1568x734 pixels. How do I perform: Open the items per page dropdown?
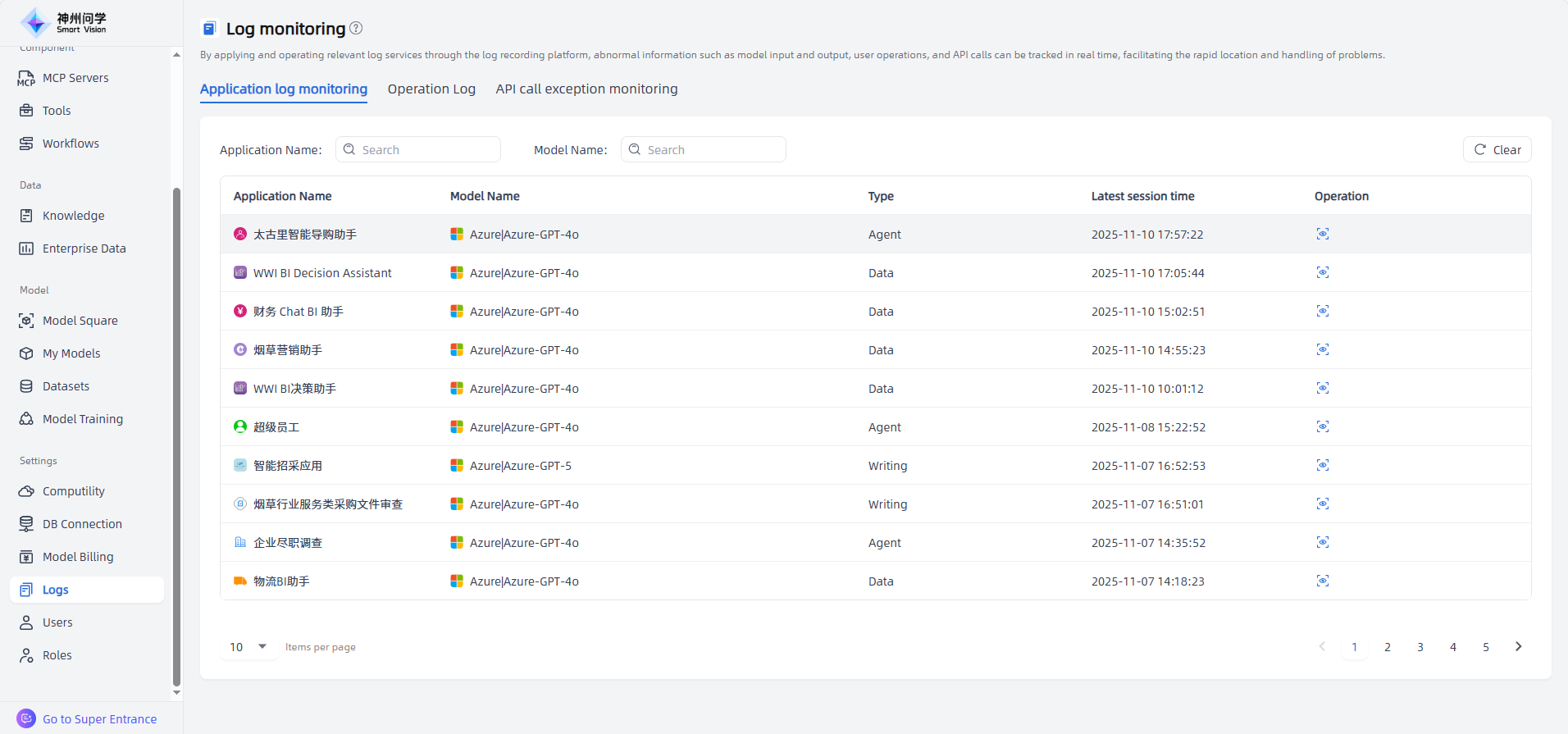tap(248, 647)
